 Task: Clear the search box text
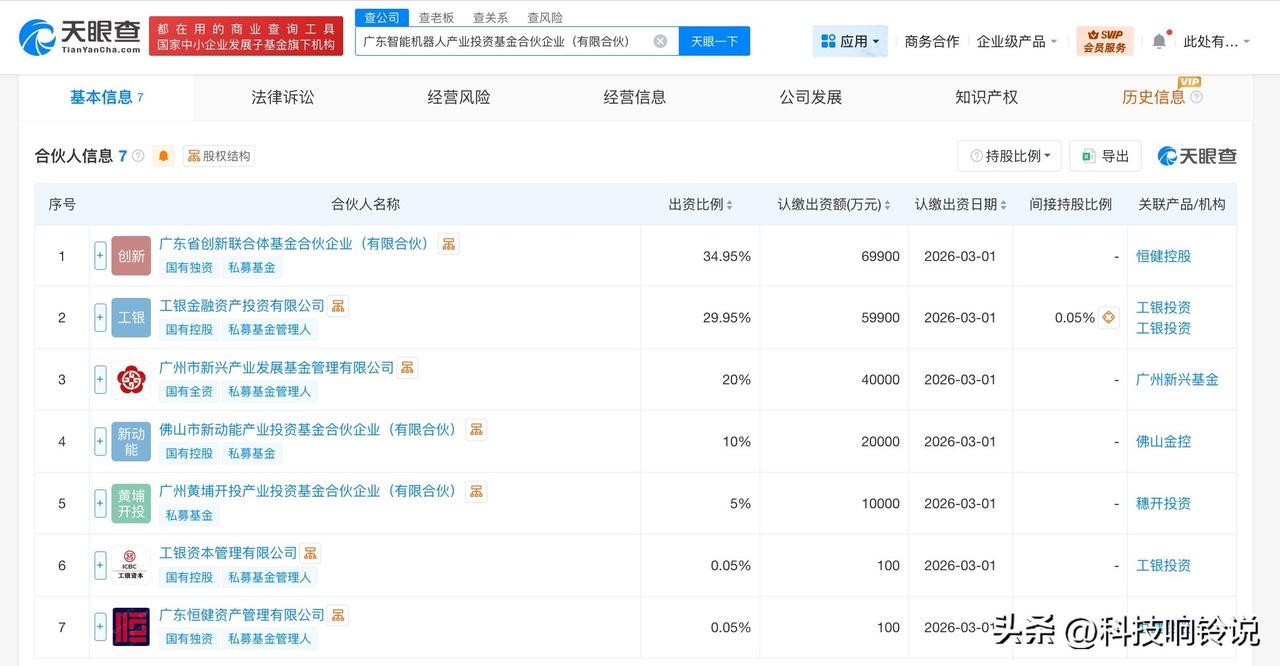[660, 41]
